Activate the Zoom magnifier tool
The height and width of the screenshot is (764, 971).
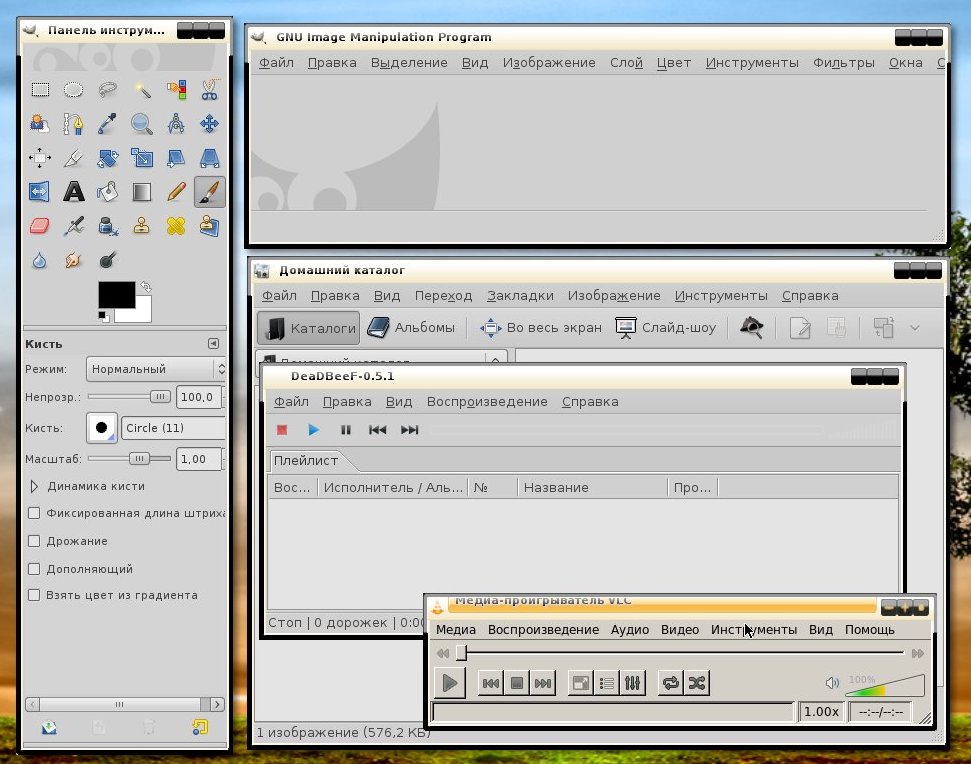(142, 124)
